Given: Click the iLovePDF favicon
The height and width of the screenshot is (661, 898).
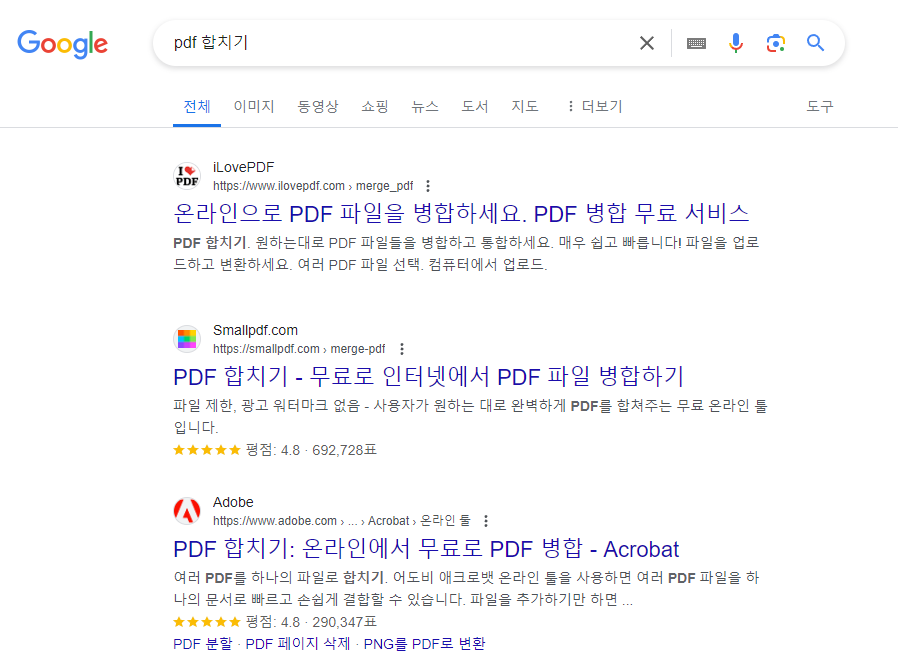Looking at the screenshot, I should click(x=187, y=176).
